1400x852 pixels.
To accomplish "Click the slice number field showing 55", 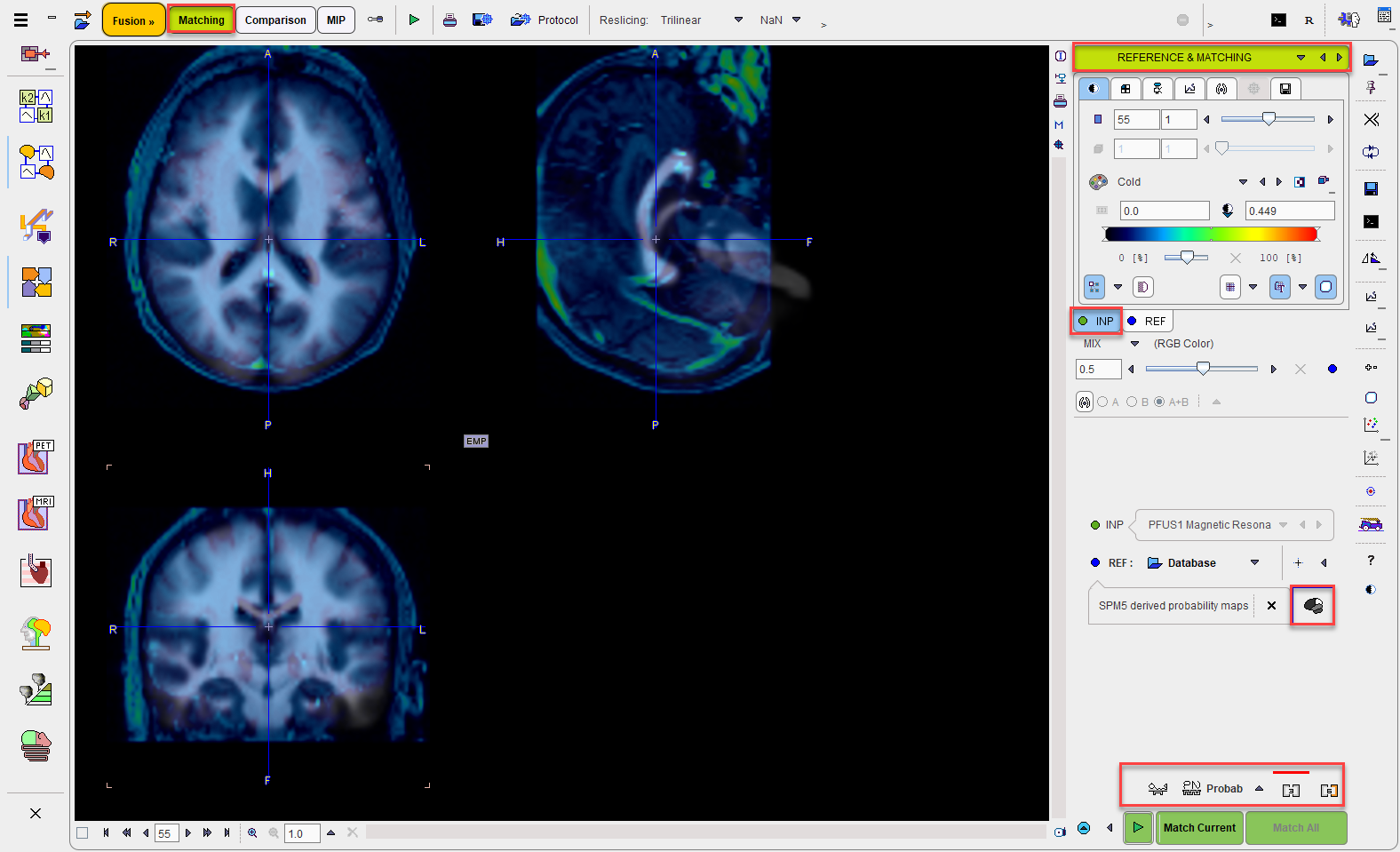I will coord(1136,119).
